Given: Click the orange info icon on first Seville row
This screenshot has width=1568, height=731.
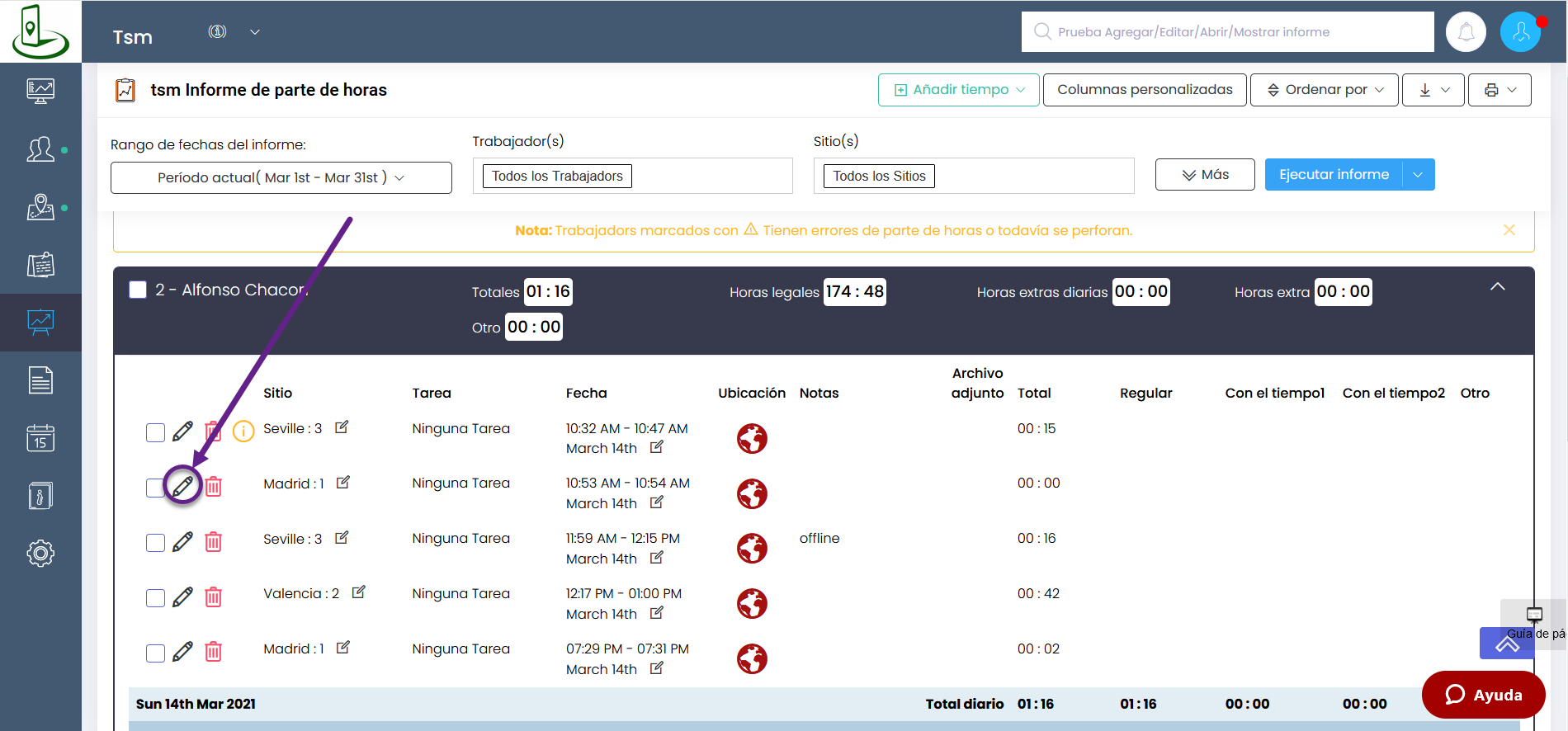Looking at the screenshot, I should [243, 431].
